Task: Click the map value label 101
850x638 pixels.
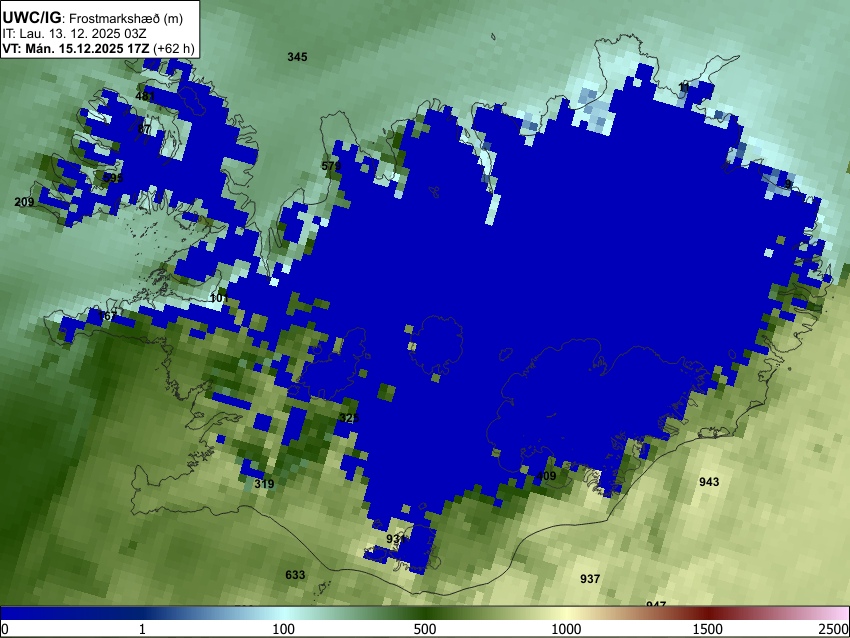Action: coord(219,298)
